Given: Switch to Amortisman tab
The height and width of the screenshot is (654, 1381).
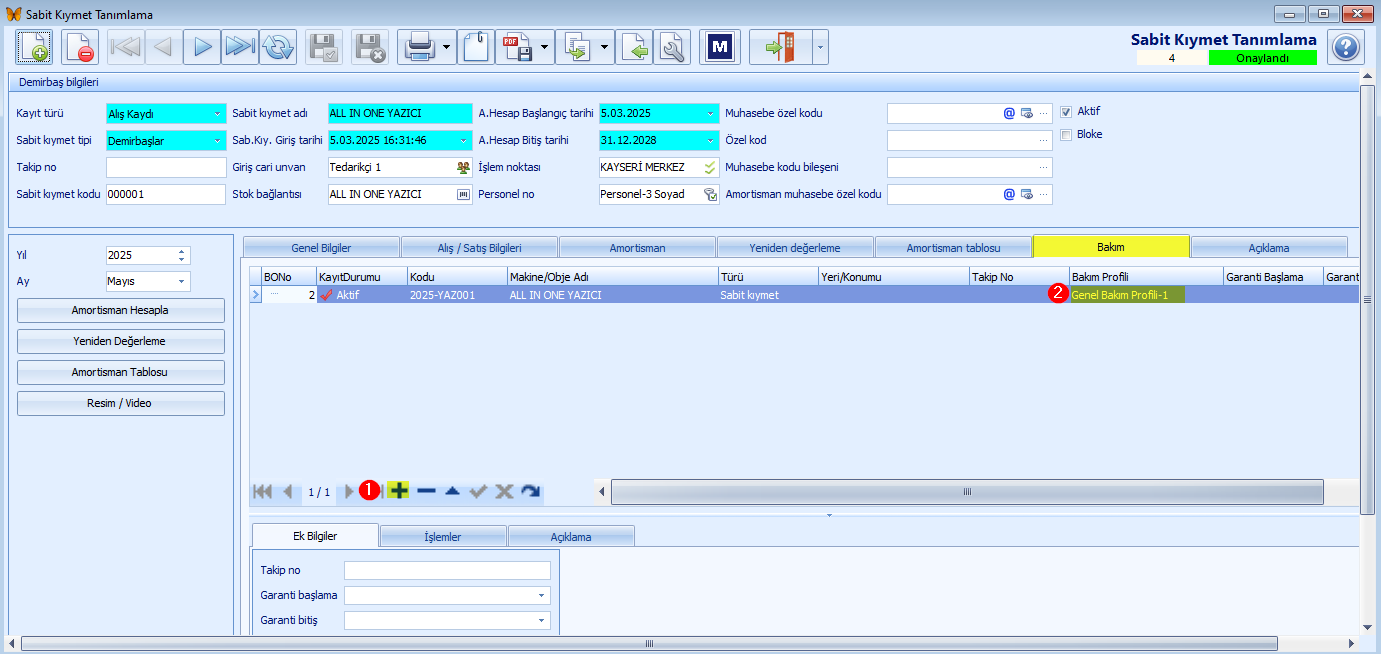Looking at the screenshot, I should point(637,247).
